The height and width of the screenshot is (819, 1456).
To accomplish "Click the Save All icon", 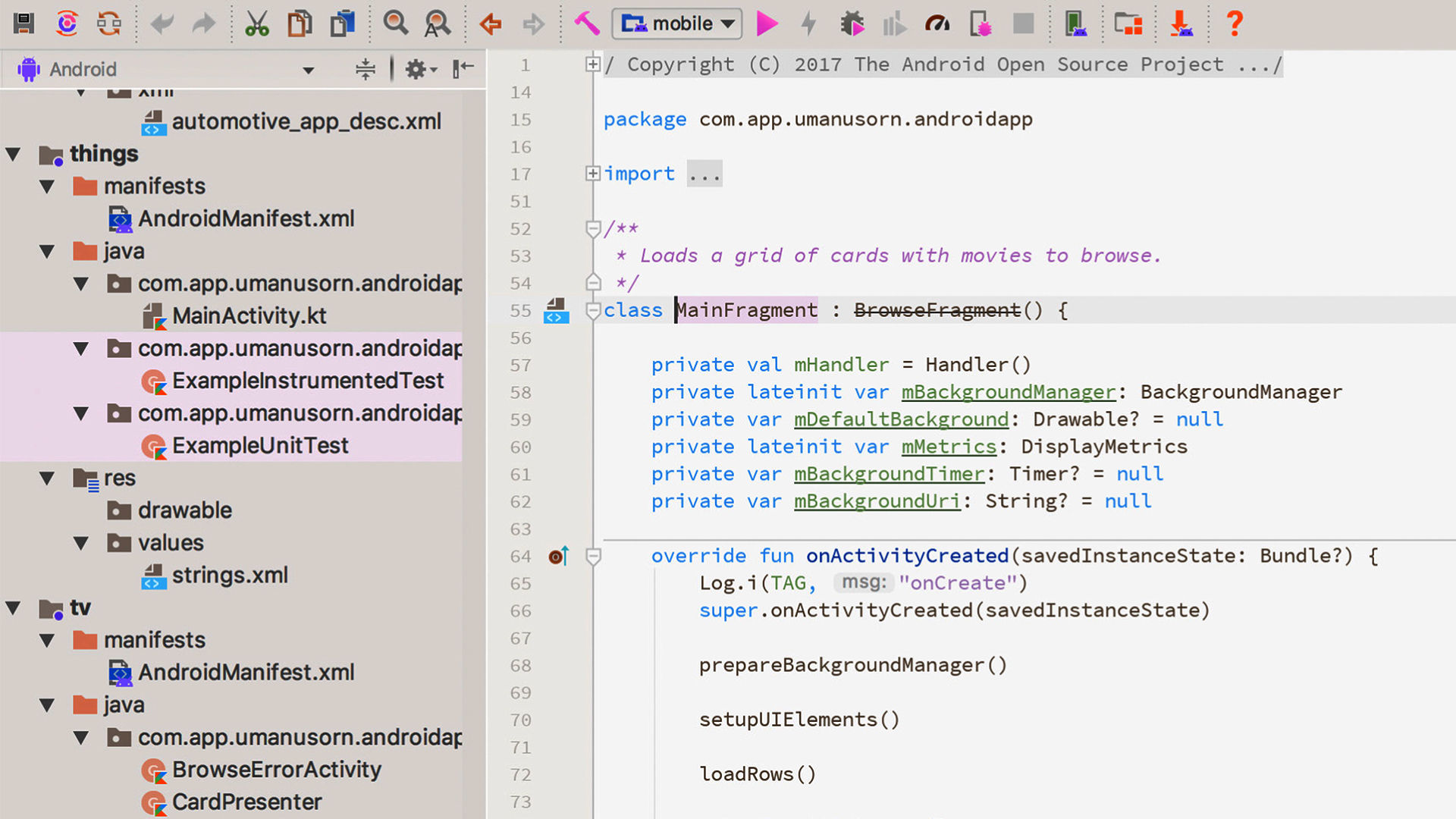I will (24, 24).
